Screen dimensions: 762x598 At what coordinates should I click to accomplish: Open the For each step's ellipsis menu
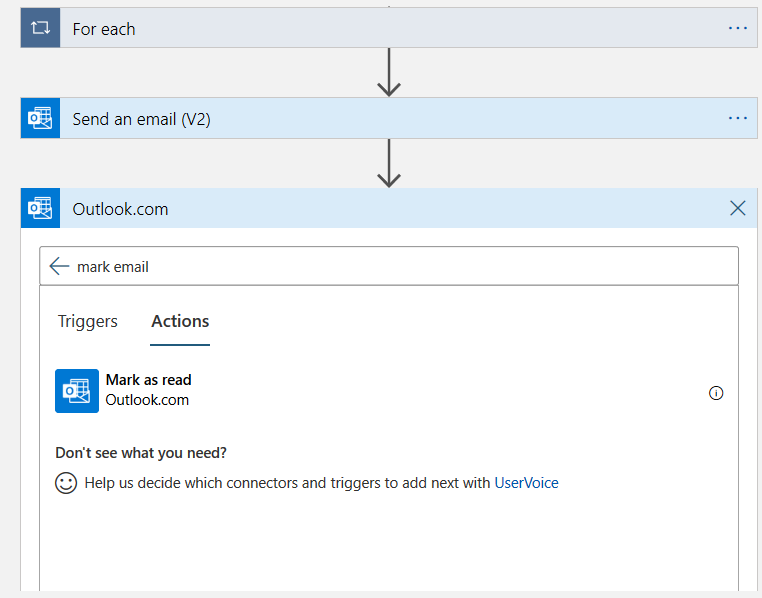[x=738, y=28]
